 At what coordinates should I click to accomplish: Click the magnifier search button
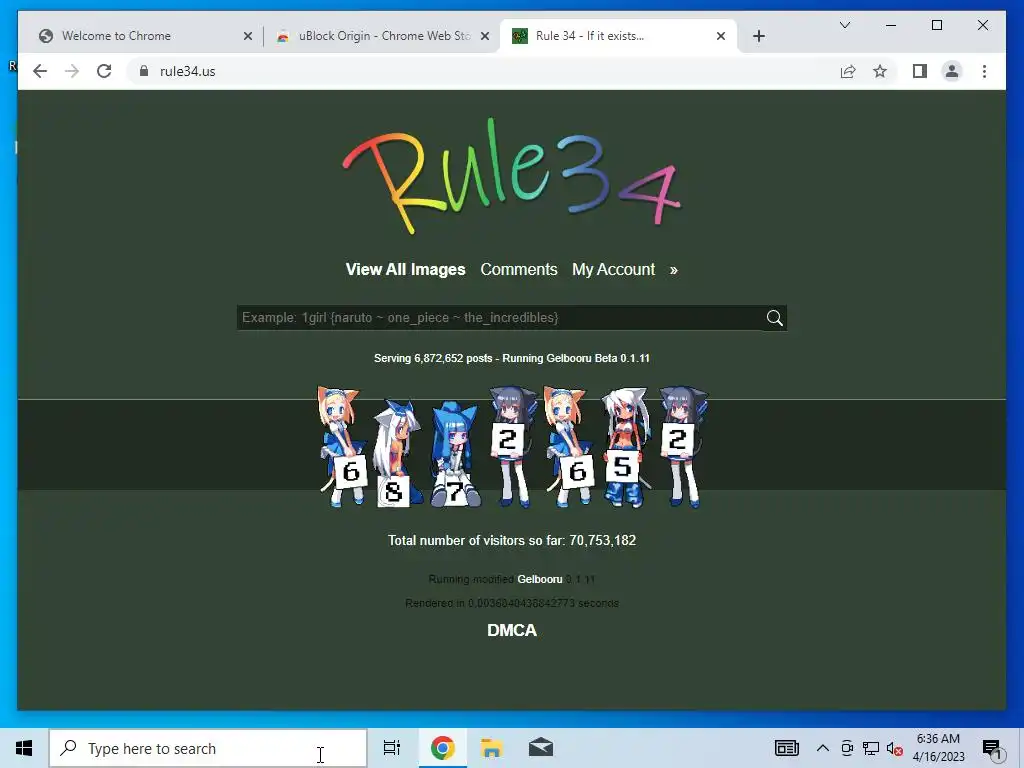point(775,317)
